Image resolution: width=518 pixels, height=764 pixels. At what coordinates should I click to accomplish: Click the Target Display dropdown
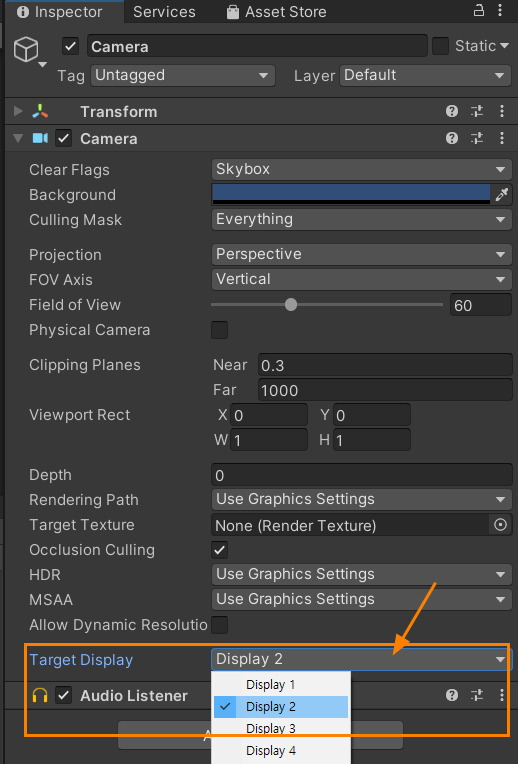pos(362,659)
